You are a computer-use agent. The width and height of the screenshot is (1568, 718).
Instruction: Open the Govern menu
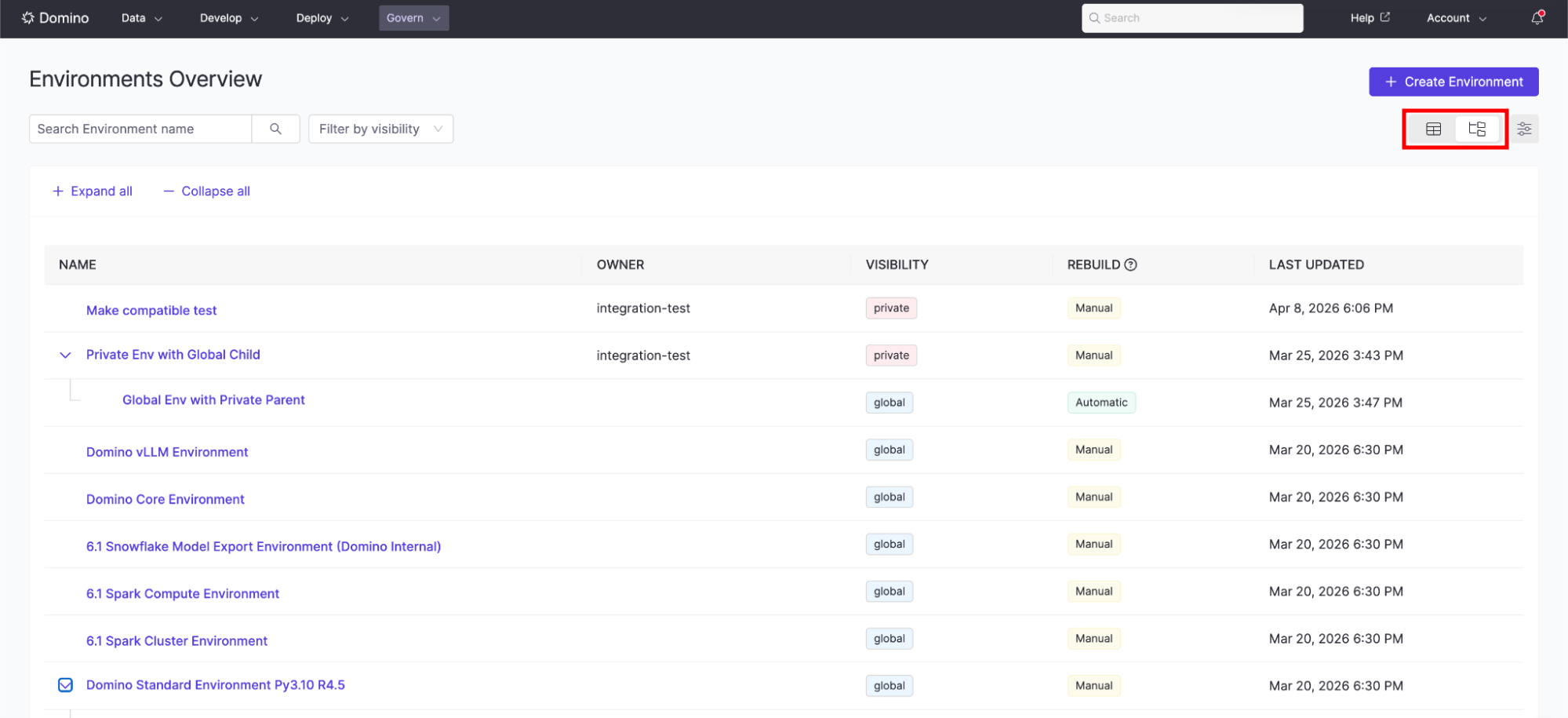coord(413,18)
